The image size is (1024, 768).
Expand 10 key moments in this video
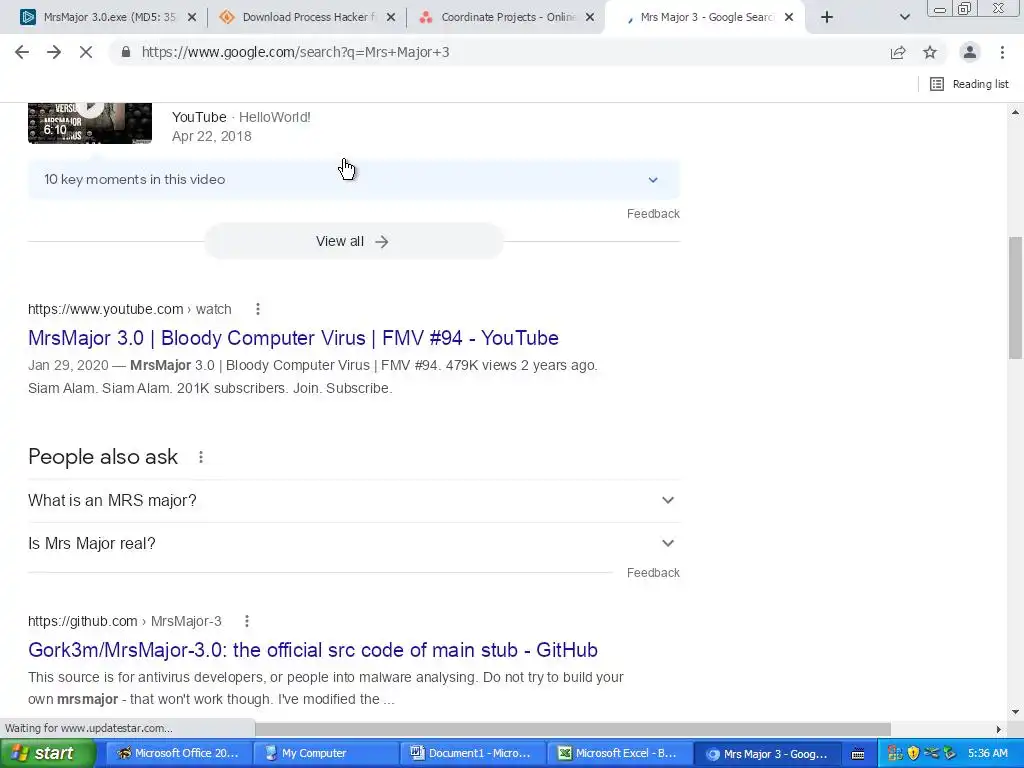click(x=354, y=180)
